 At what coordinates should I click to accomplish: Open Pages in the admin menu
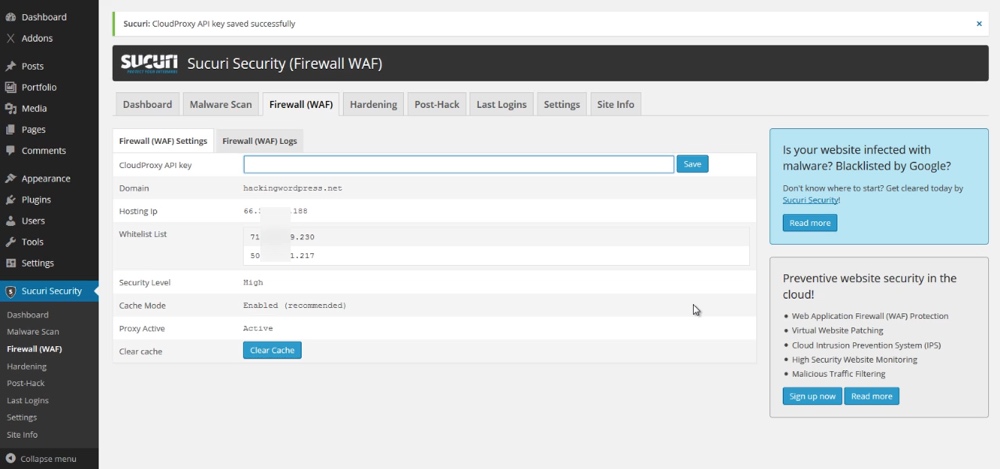click(33, 130)
